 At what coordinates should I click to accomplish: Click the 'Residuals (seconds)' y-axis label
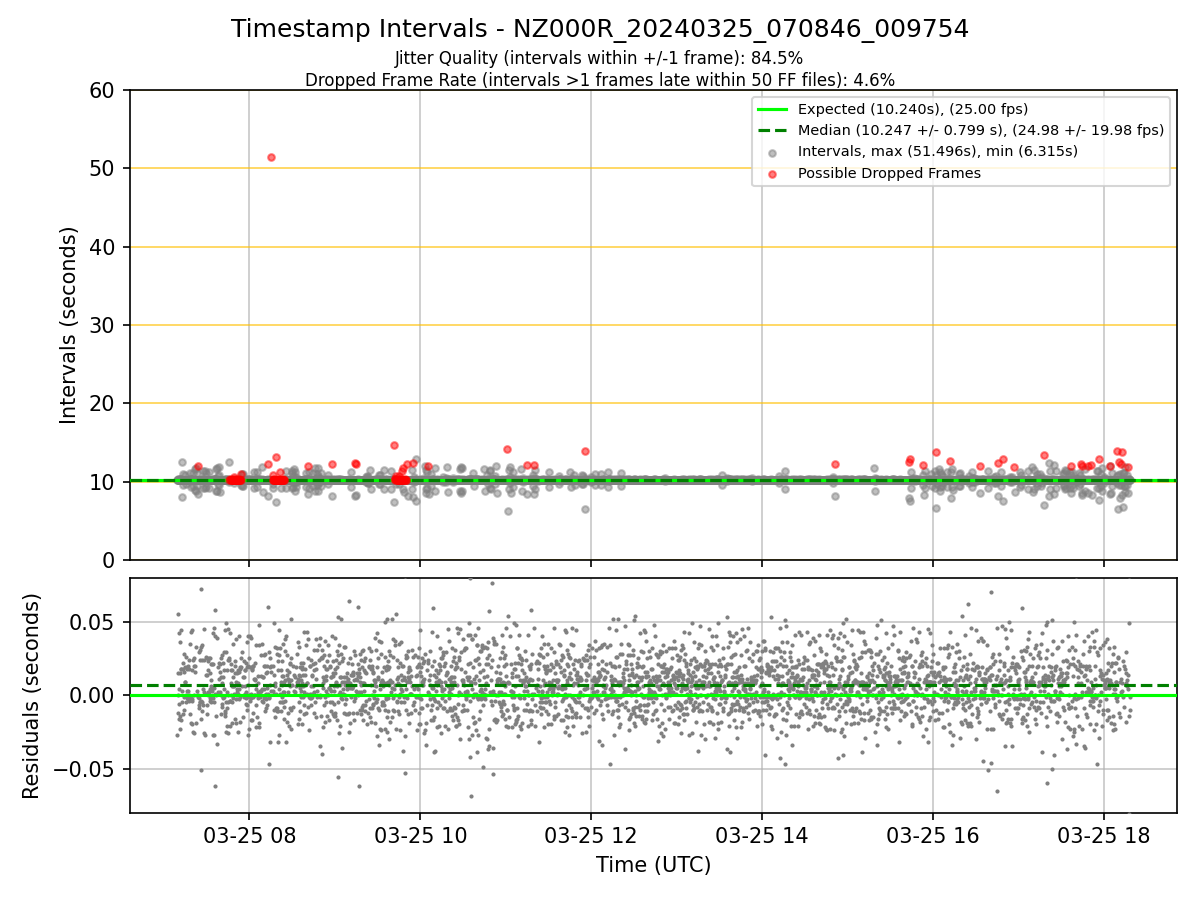pos(32,696)
